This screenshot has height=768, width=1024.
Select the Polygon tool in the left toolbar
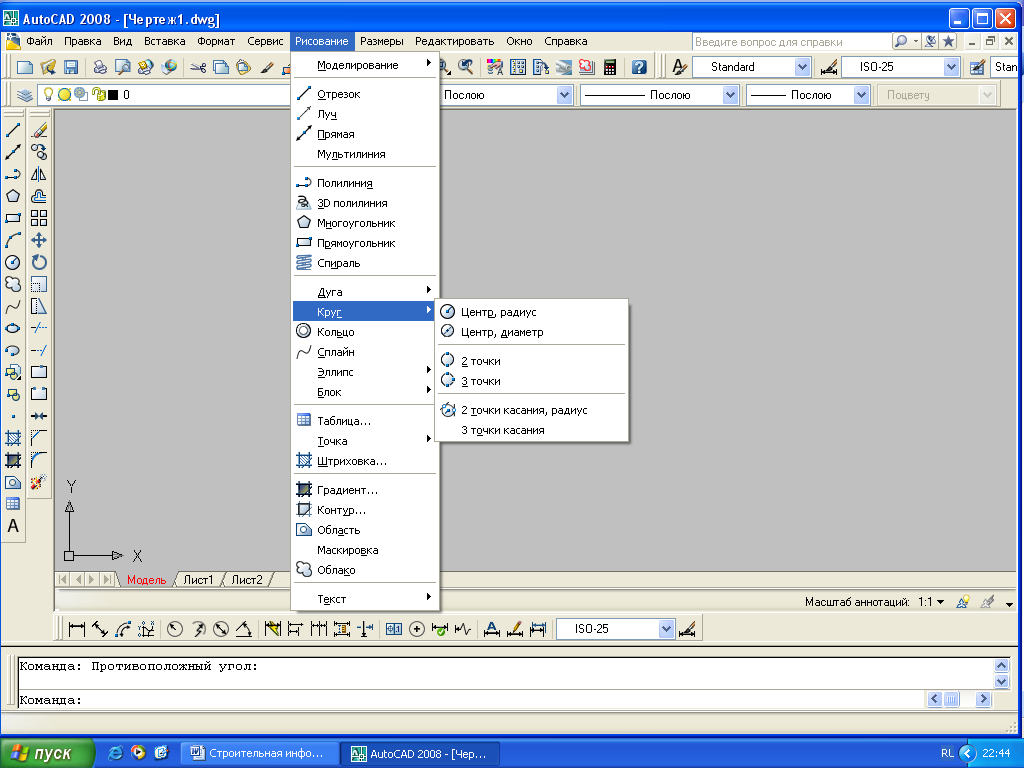tap(13, 196)
